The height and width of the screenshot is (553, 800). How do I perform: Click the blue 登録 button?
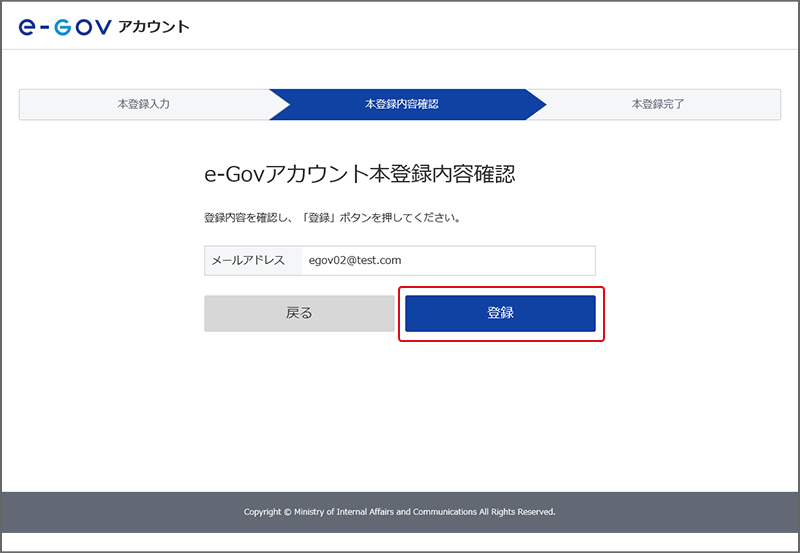(500, 313)
